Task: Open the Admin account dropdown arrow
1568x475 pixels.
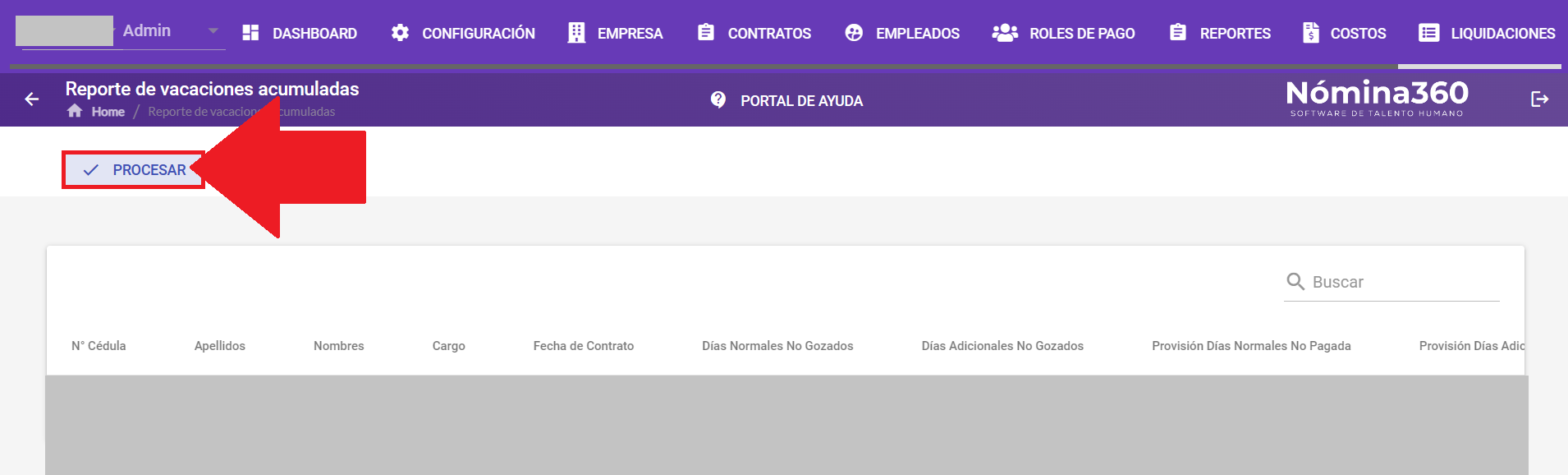Action: 213,31
